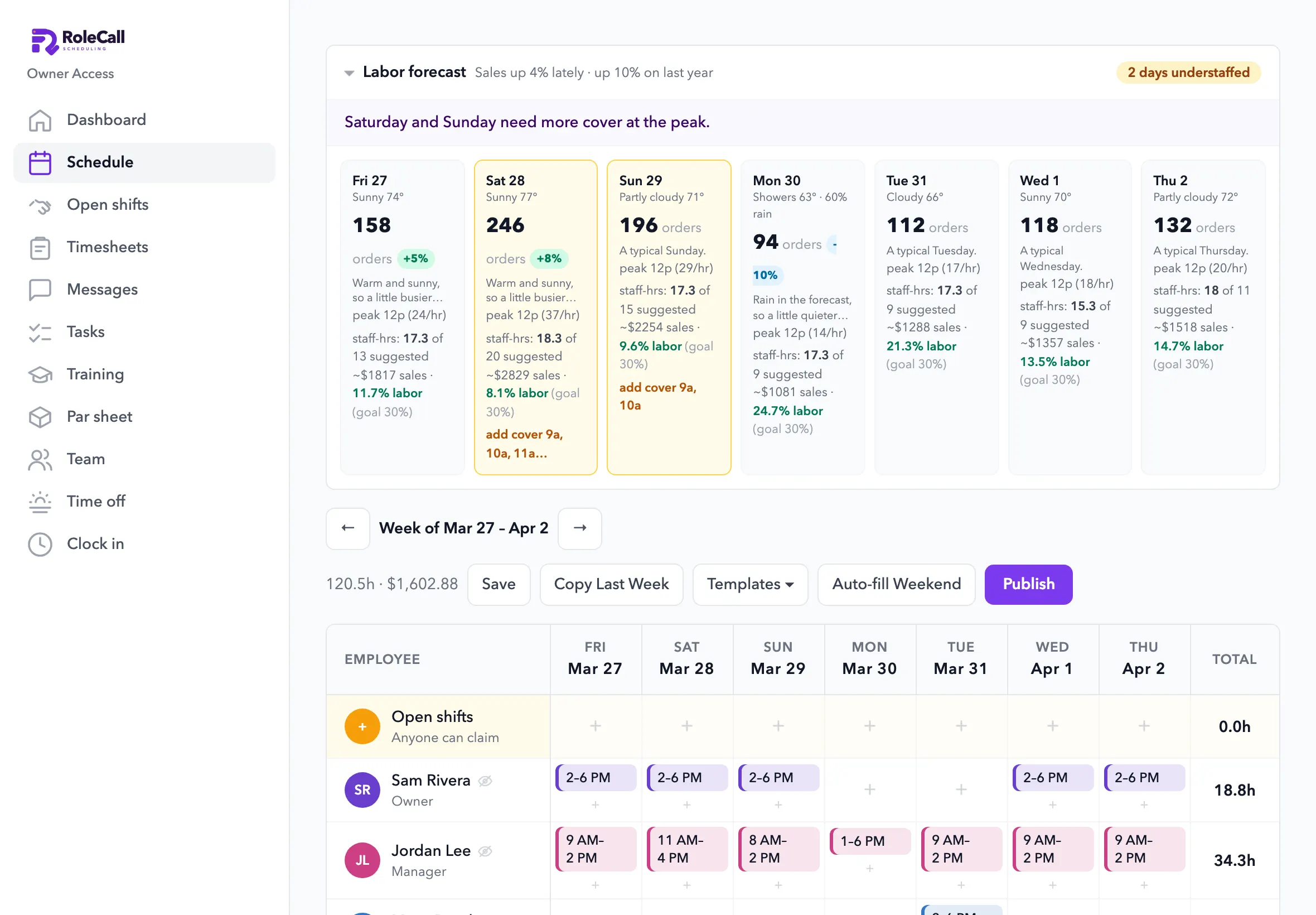The height and width of the screenshot is (915, 1316).
Task: Click the Save button
Action: (499, 584)
